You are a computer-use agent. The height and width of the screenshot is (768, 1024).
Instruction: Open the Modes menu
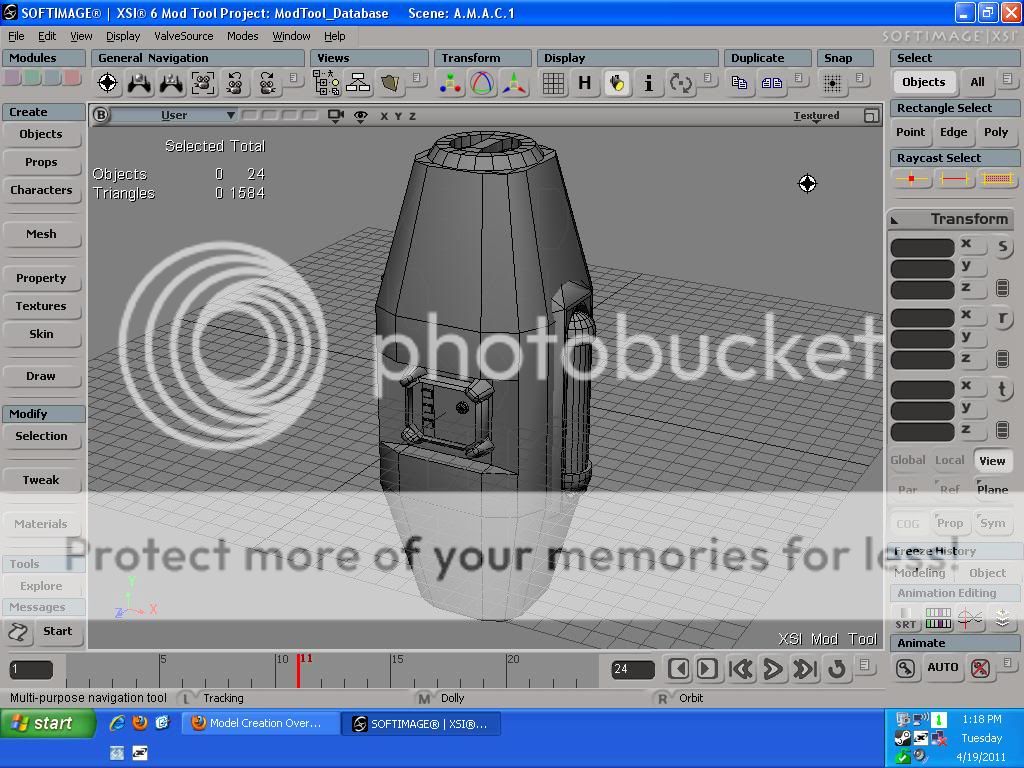point(242,36)
